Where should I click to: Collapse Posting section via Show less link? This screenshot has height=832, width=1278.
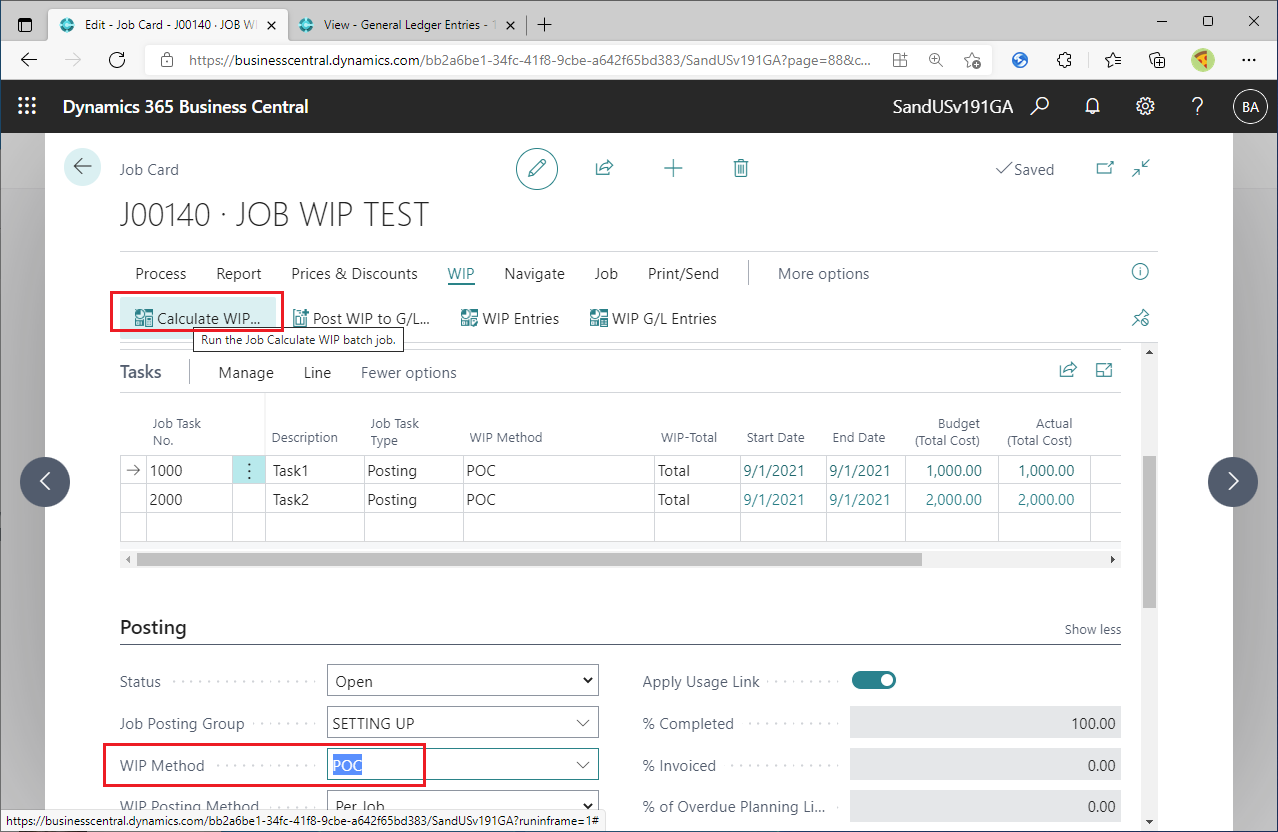pyautogui.click(x=1092, y=628)
